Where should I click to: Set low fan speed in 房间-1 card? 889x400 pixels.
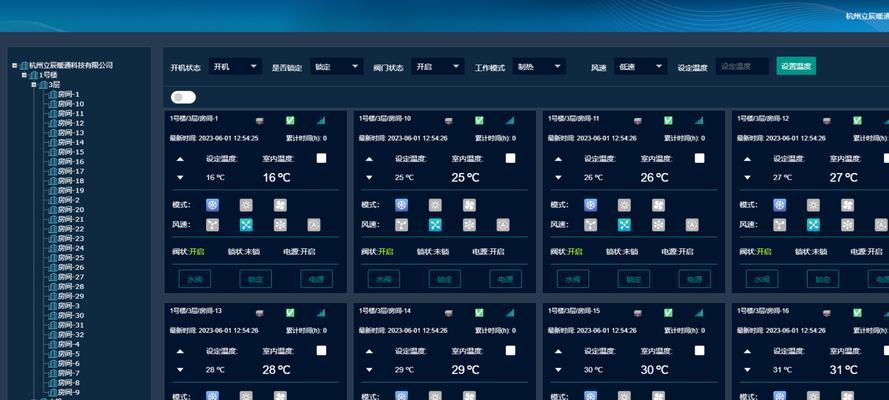tap(212, 225)
